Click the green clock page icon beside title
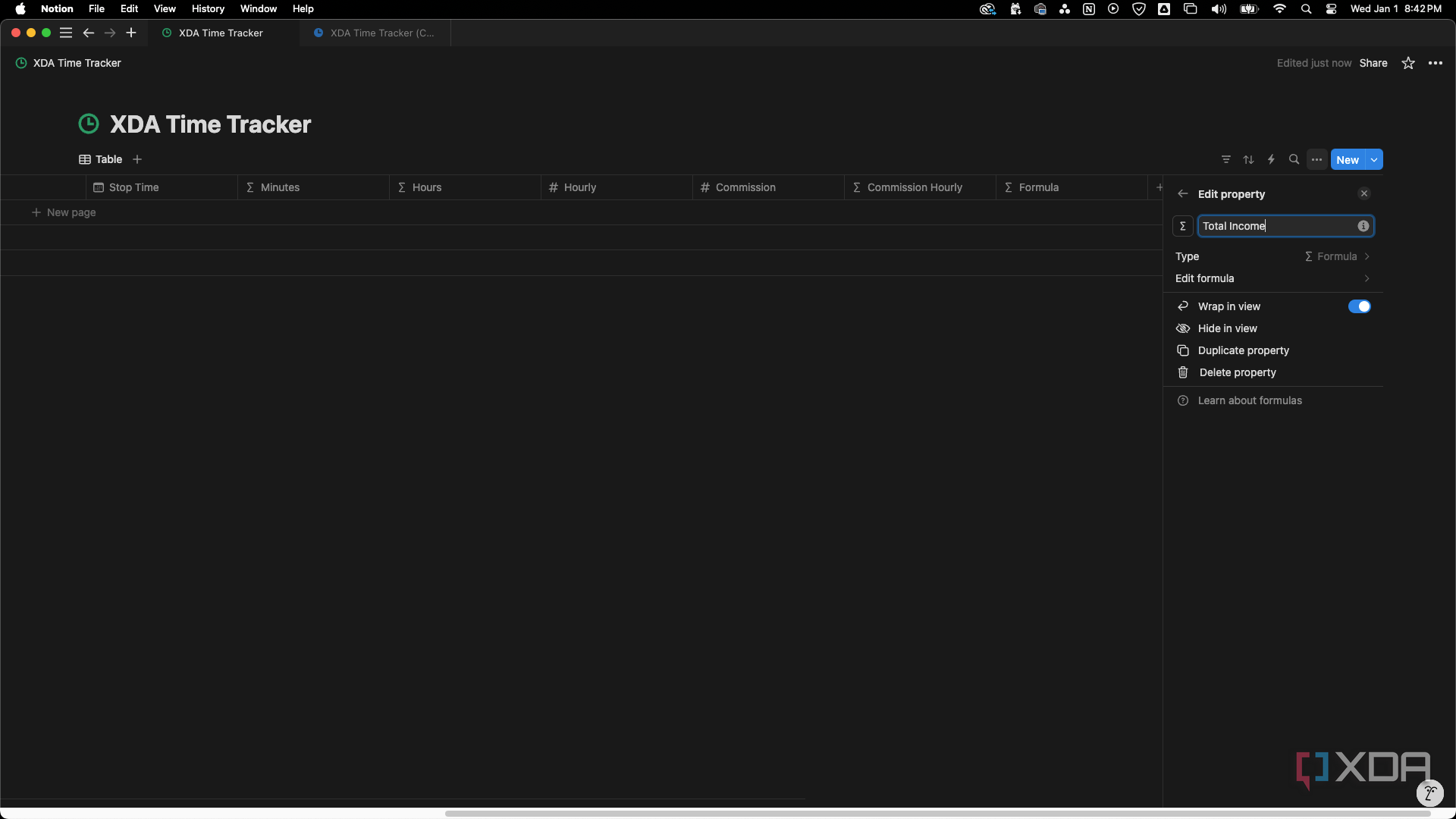The image size is (1456, 819). (89, 124)
